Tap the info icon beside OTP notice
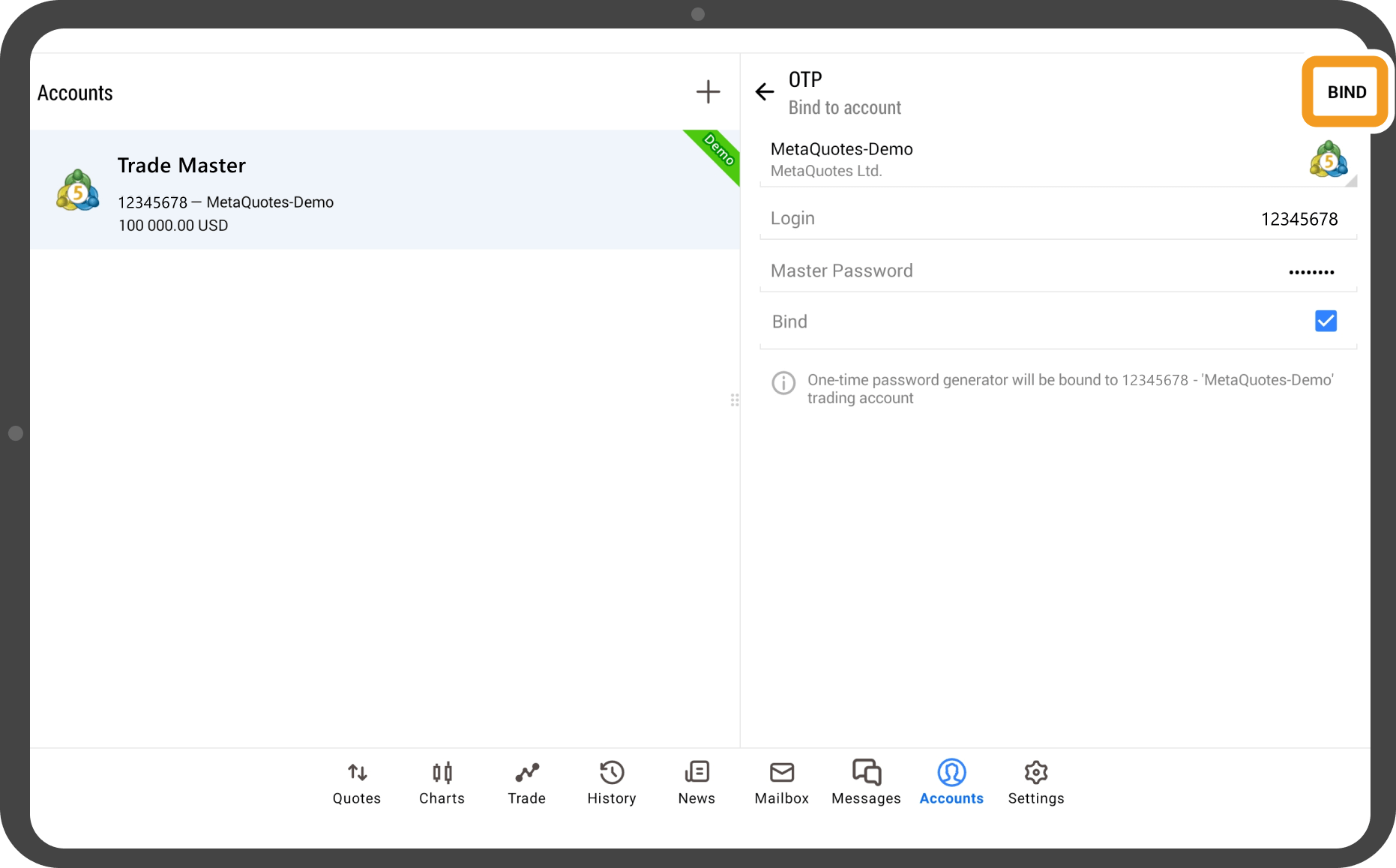1396x868 pixels. point(783,383)
